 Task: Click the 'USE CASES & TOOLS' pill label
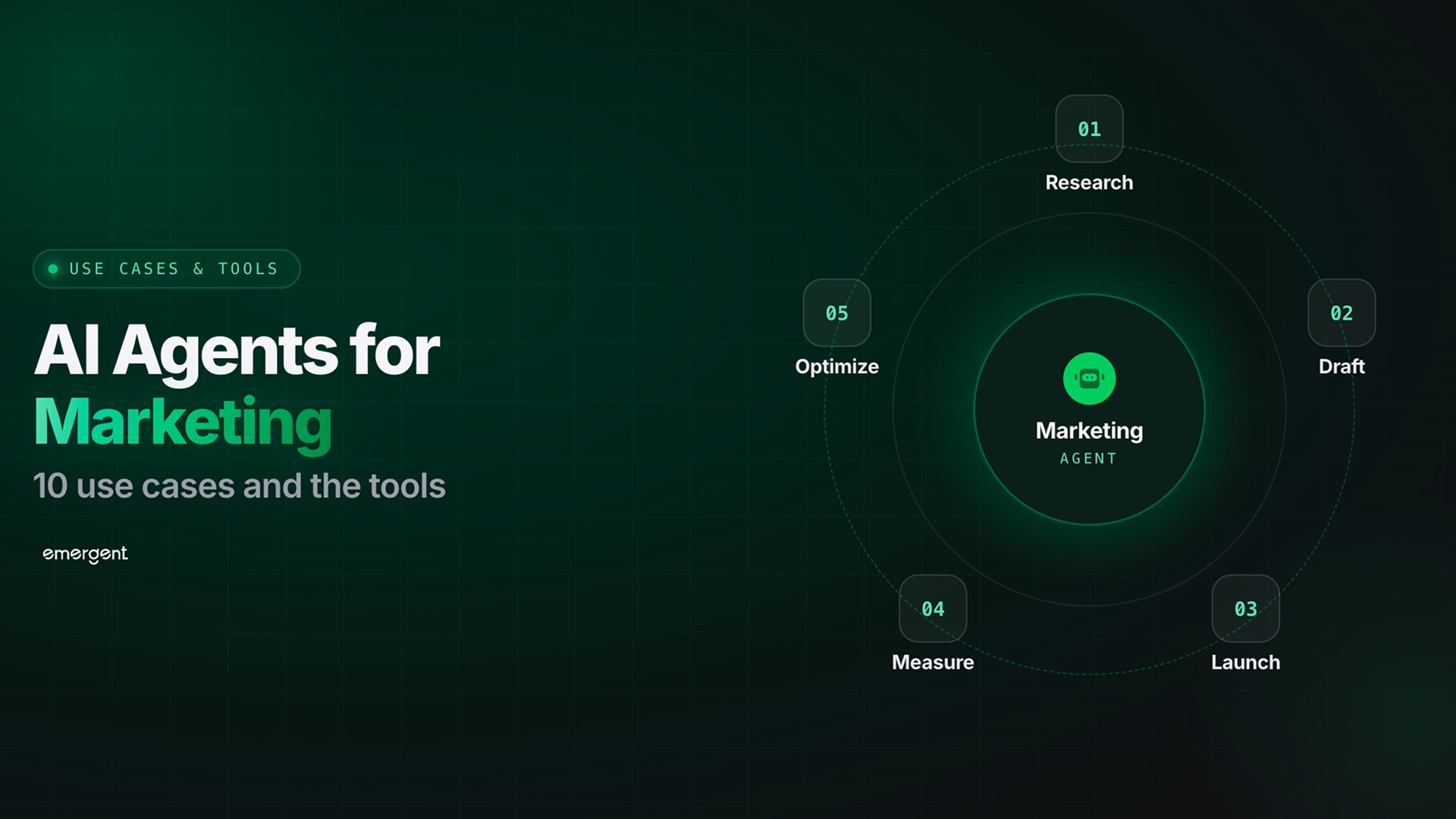click(174, 268)
